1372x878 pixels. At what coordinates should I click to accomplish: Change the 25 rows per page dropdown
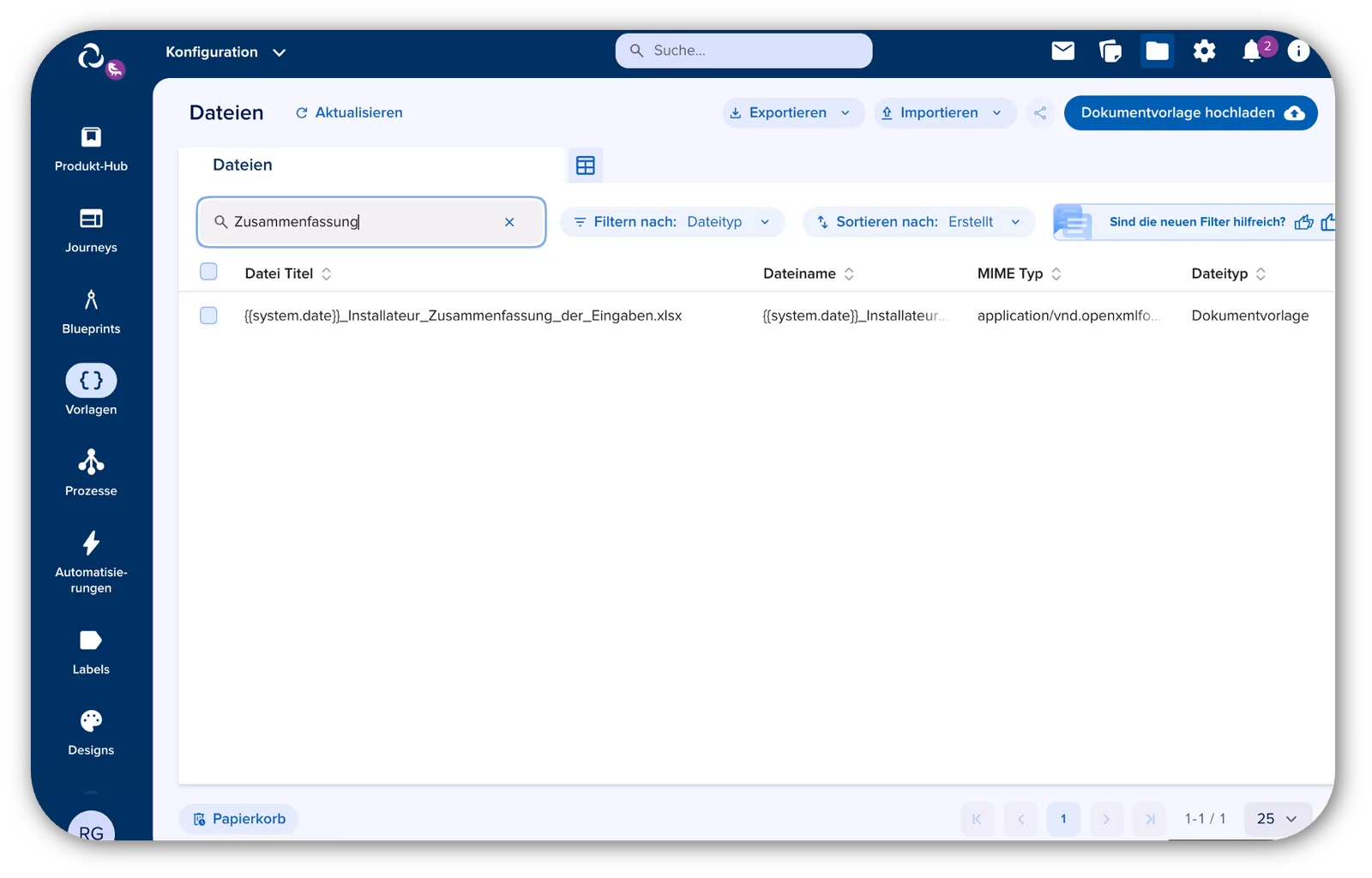click(1277, 819)
